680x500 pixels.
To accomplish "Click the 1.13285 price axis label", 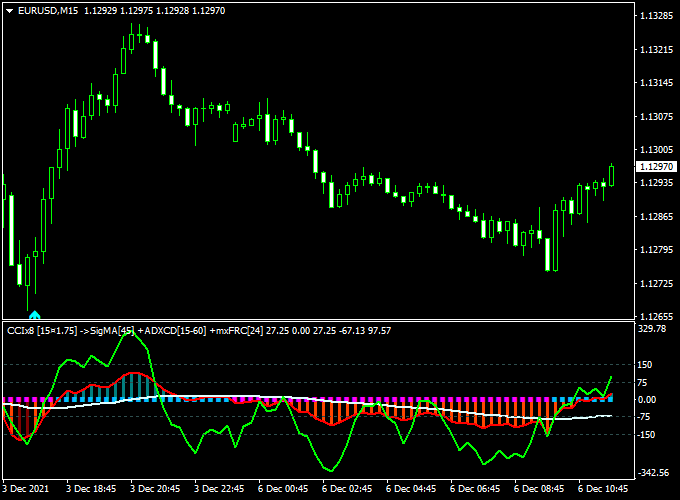I will coord(657,16).
